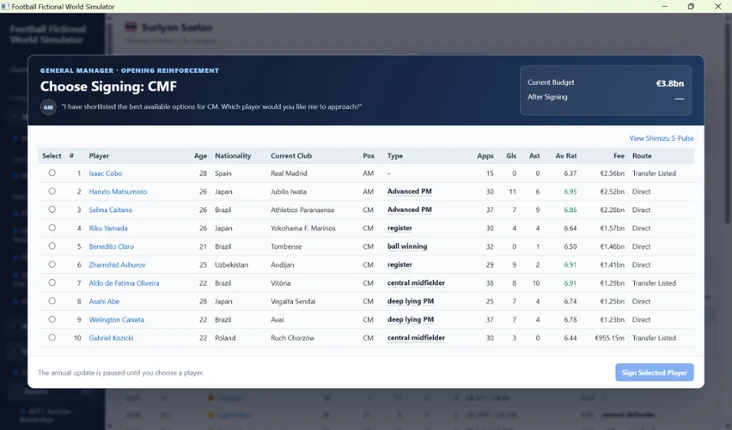The image size is (732, 430).
Task: Select radio for Zhamshid Ashurov
Action: [x=52, y=264]
